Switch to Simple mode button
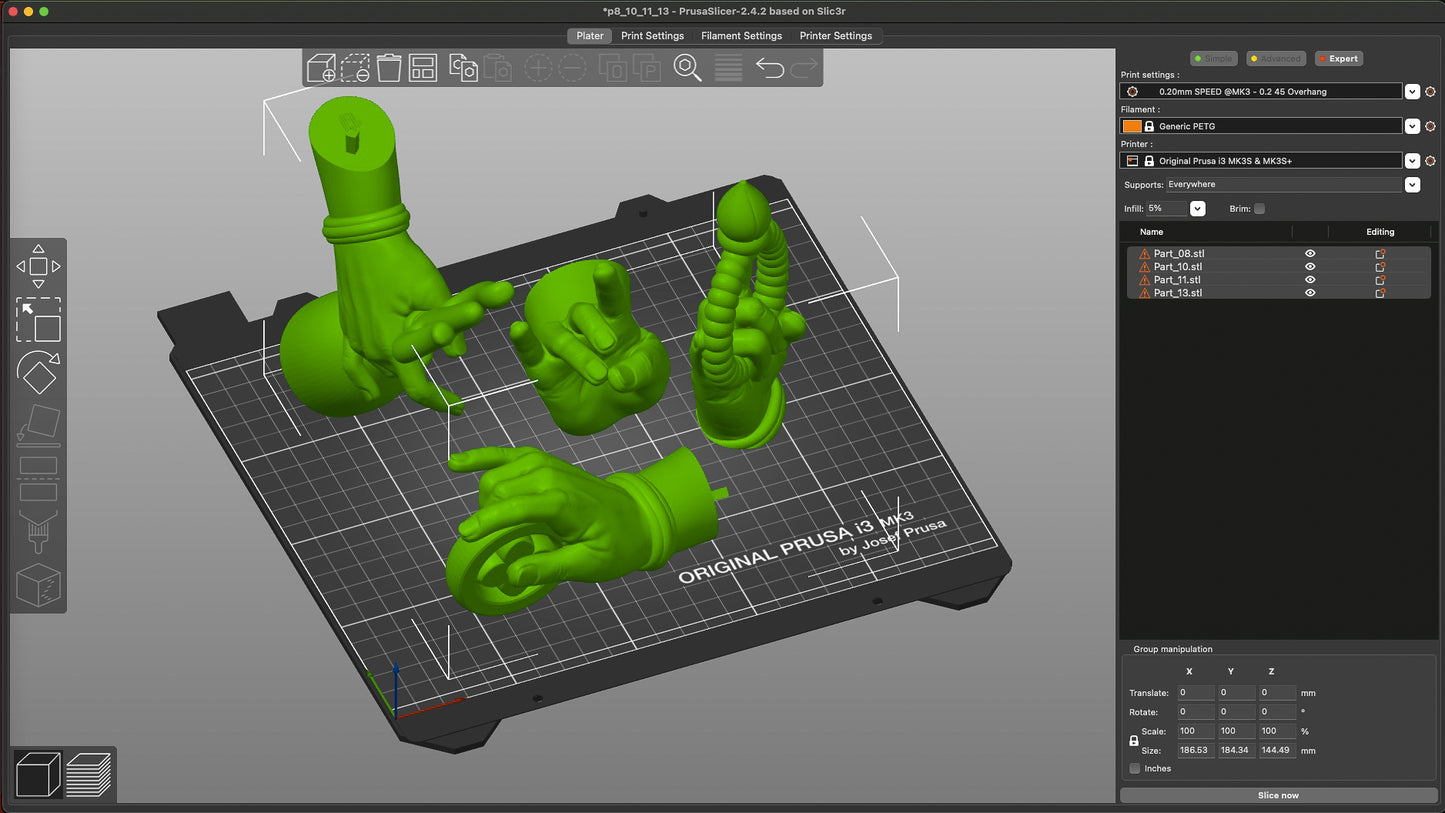Image resolution: width=1445 pixels, height=813 pixels. [1214, 59]
